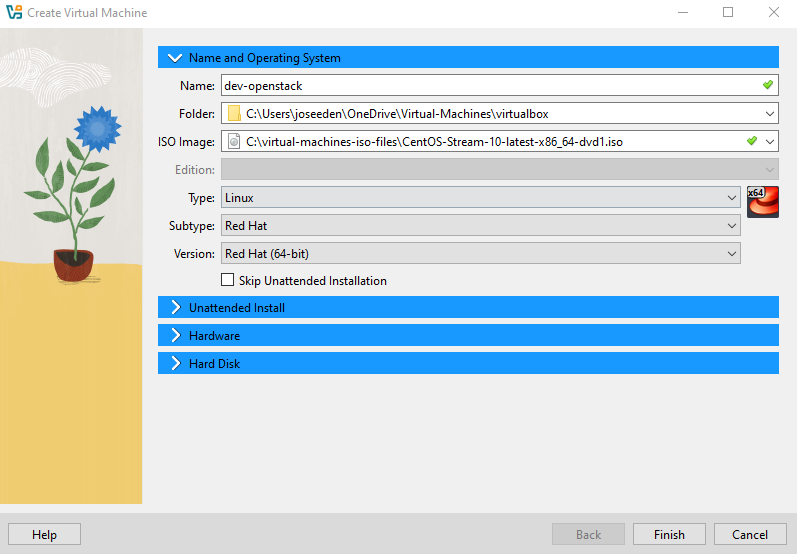Image resolution: width=797 pixels, height=554 pixels.
Task: Click the Name field containing dev-openstack
Action: [480, 86]
